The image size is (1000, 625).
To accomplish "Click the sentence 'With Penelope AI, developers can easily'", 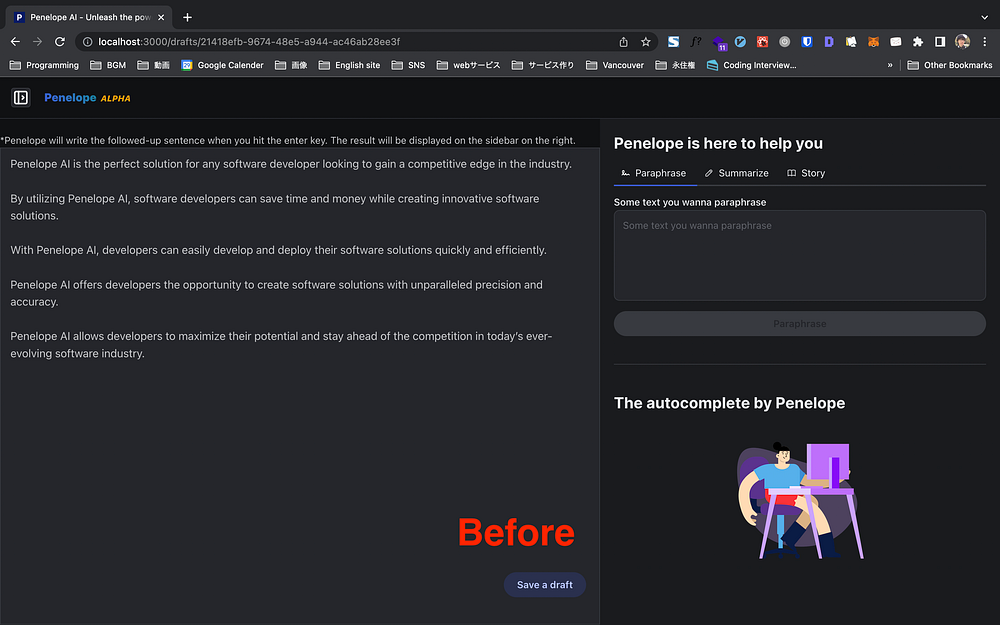I will pyautogui.click(x=279, y=250).
